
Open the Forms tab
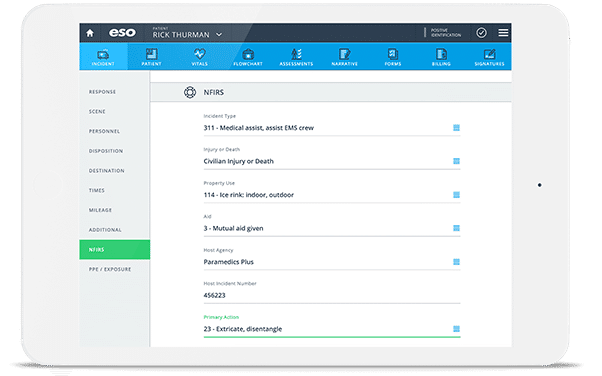(393, 56)
